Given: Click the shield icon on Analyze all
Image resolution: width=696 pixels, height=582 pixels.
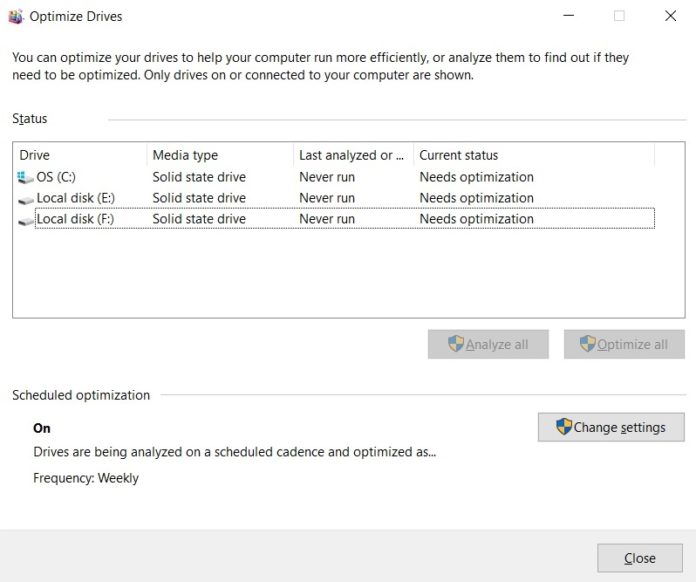Looking at the screenshot, I should point(456,344).
